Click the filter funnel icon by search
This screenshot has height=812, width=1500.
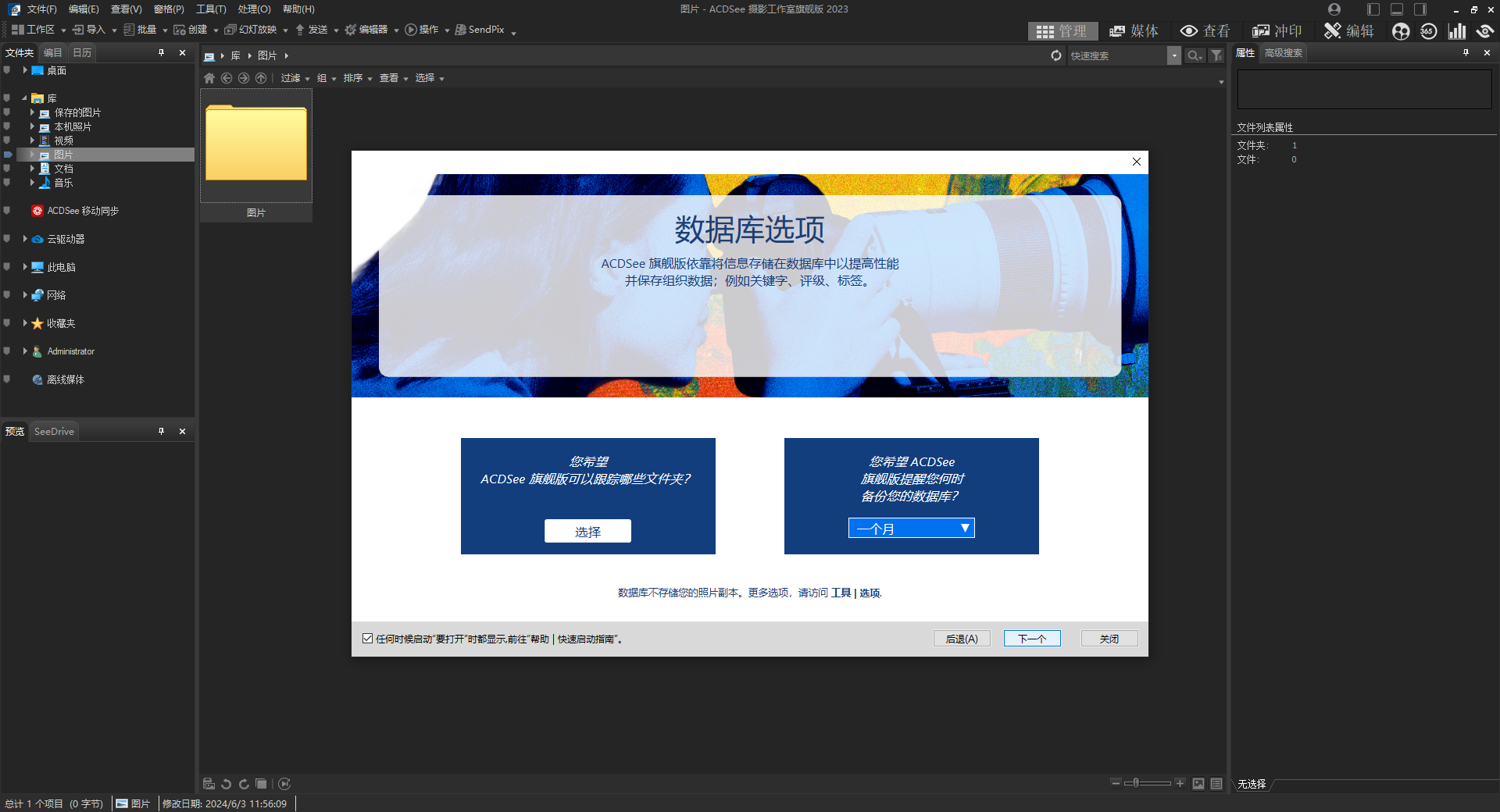pos(1216,55)
